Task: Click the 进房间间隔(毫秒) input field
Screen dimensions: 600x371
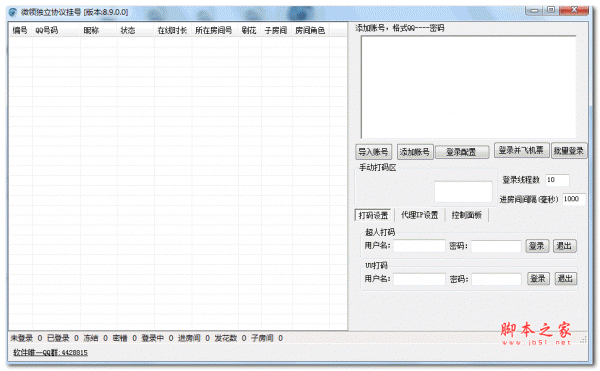Action: click(573, 199)
